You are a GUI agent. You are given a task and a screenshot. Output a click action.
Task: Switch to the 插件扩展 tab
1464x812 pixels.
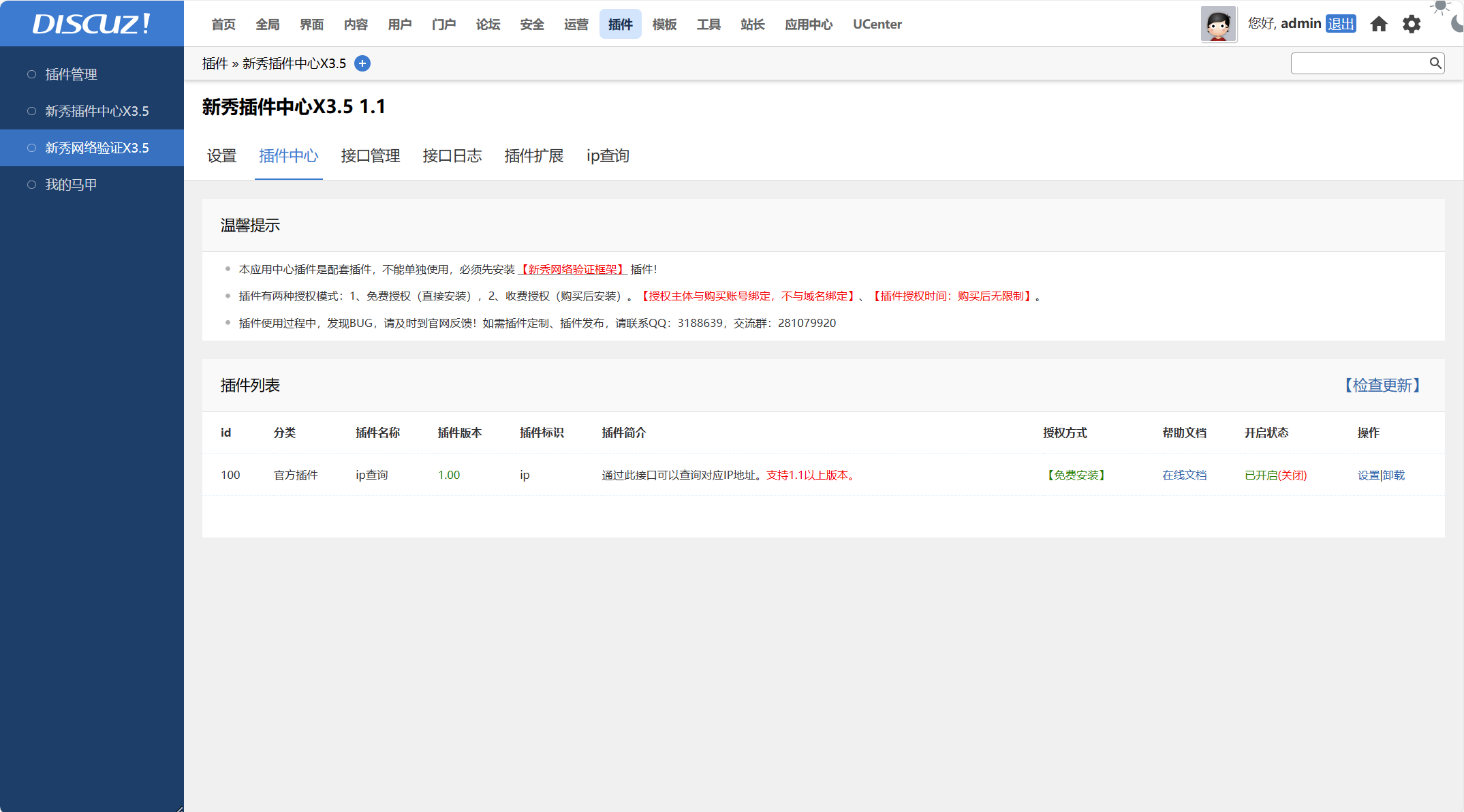[534, 156]
